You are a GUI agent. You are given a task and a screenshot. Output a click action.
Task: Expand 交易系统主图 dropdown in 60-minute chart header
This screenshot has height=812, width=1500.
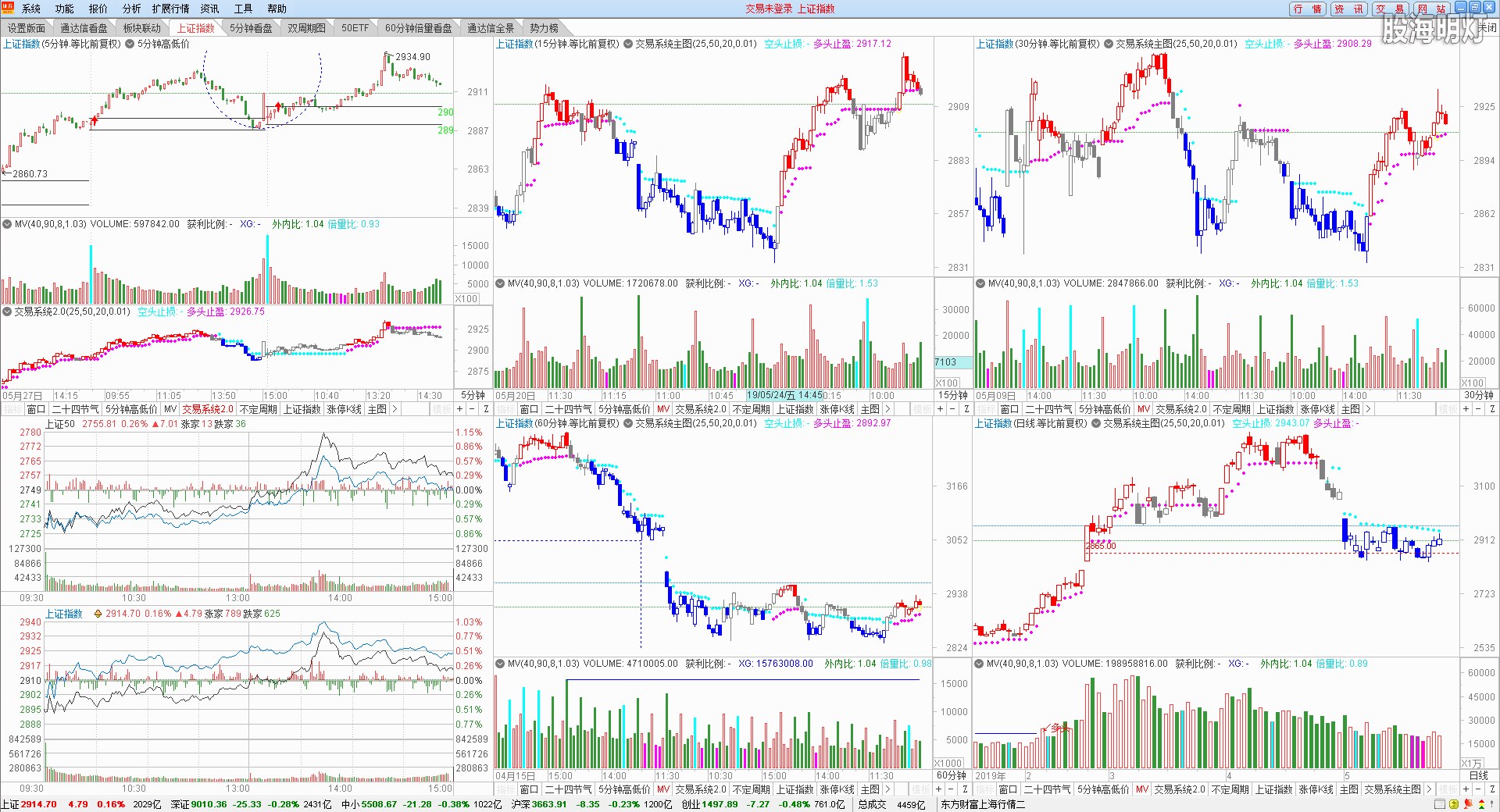pos(627,423)
